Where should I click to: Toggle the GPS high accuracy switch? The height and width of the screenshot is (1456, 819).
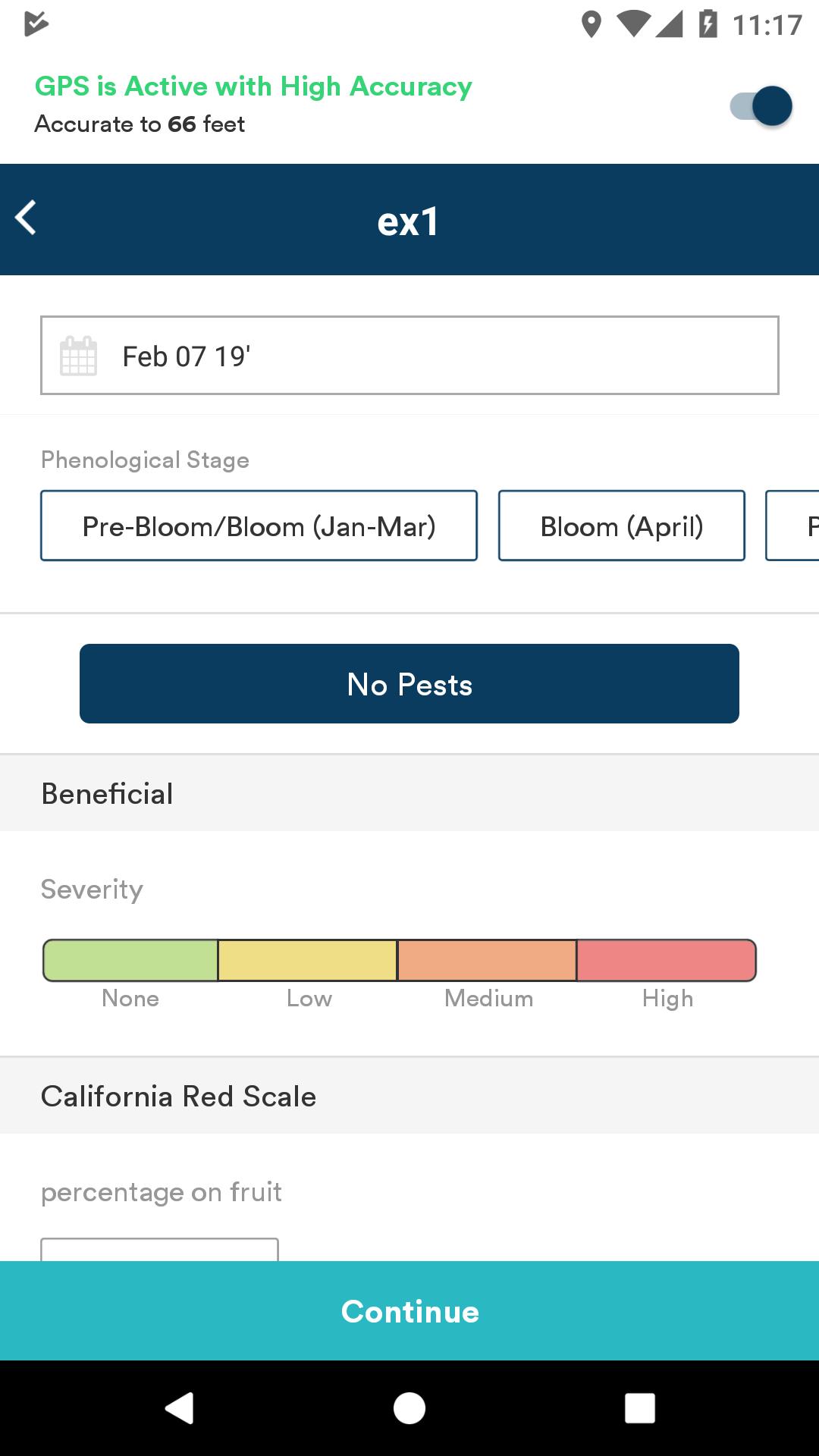761,106
